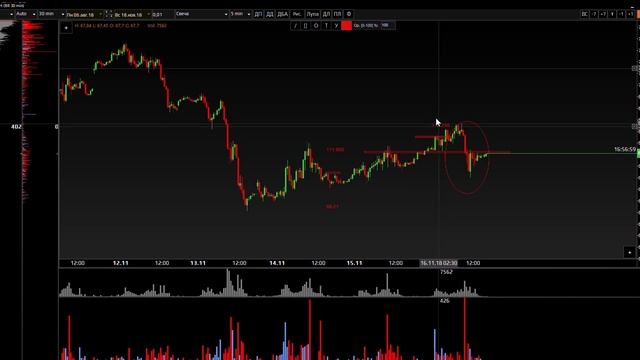Screen dimensions: 640x360
Task: Select the У drawing tool
Action: point(336,26)
